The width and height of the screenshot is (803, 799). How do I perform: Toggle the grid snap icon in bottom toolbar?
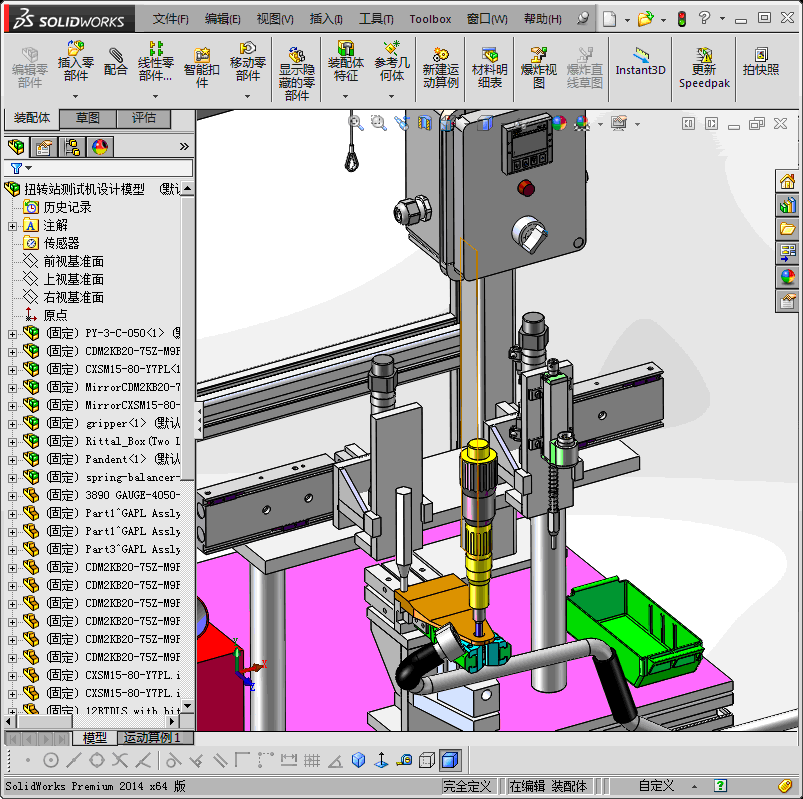(312, 760)
